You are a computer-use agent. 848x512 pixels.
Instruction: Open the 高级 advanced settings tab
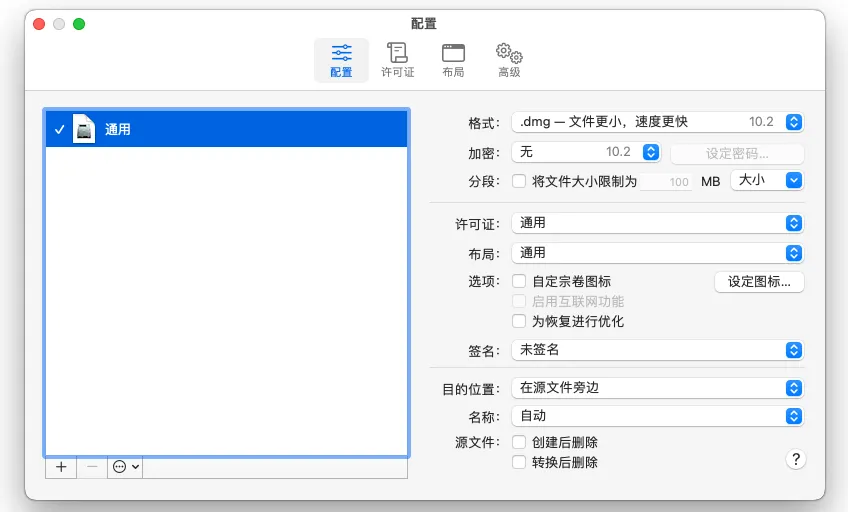(509, 60)
